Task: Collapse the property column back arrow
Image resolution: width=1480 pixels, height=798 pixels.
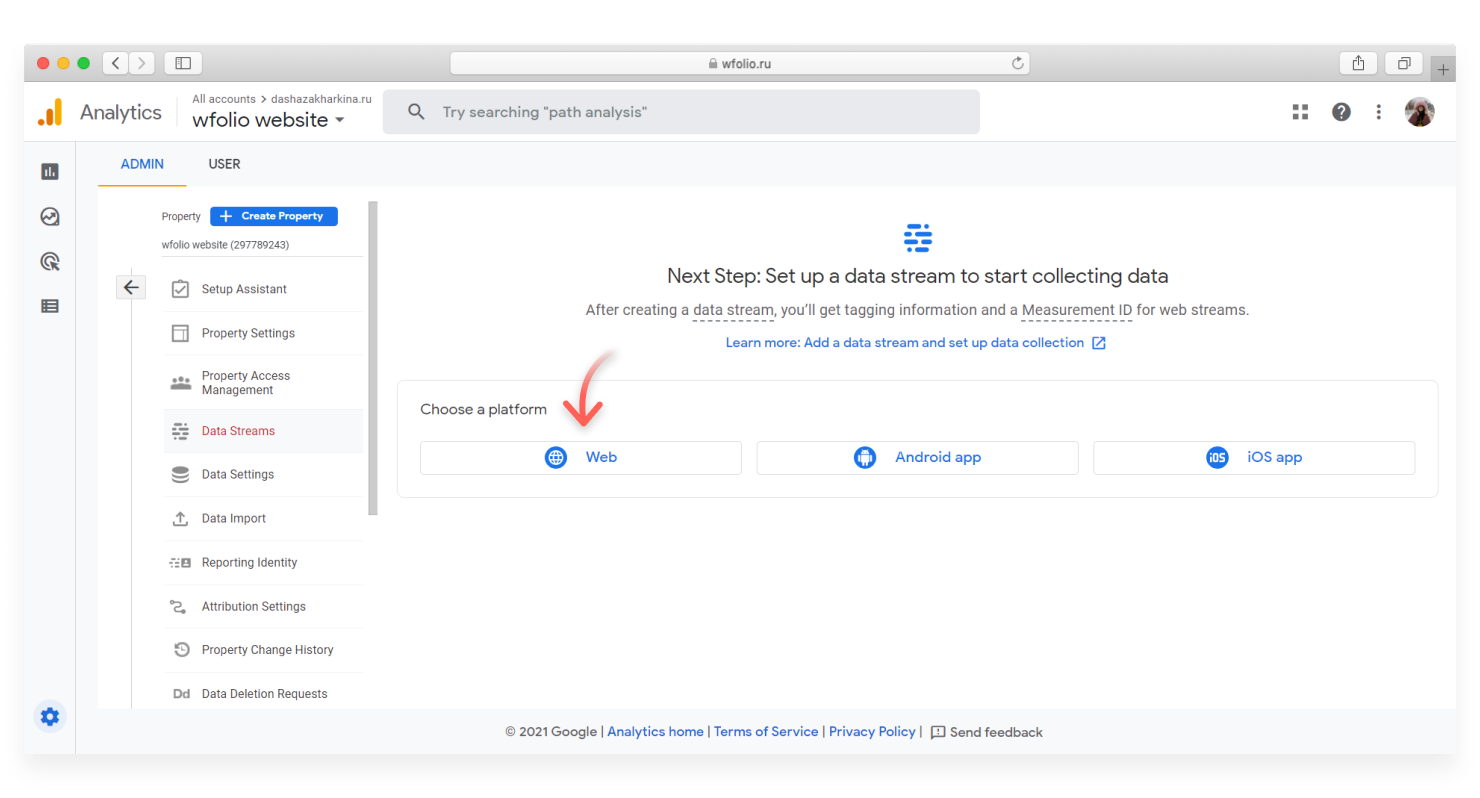Action: [131, 287]
